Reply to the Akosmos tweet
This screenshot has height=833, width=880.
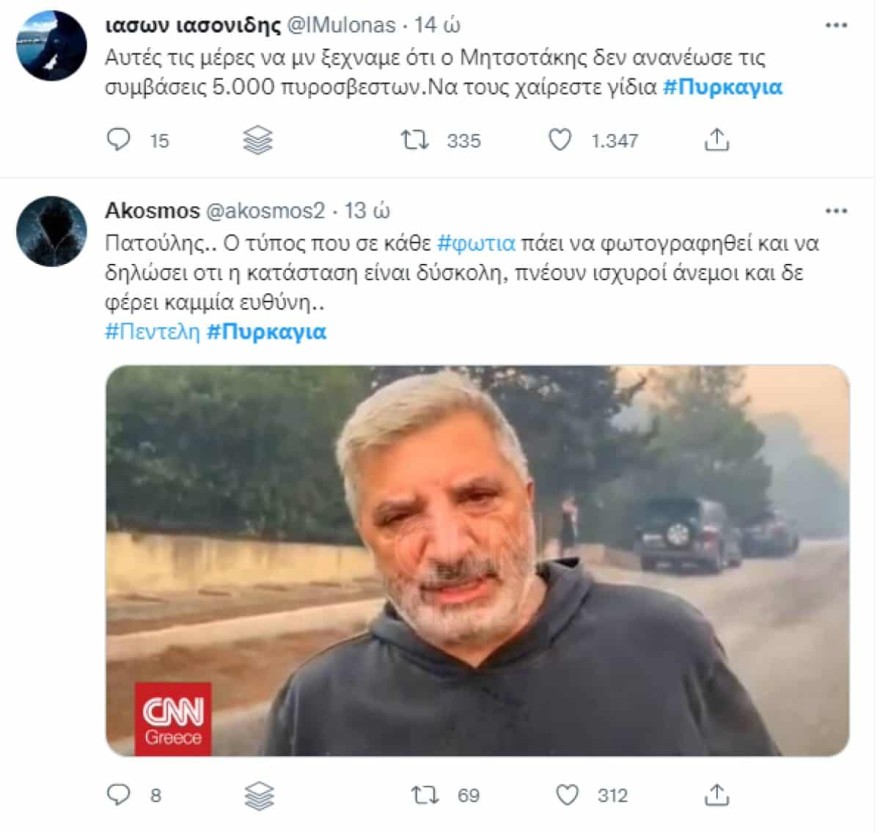click(119, 795)
